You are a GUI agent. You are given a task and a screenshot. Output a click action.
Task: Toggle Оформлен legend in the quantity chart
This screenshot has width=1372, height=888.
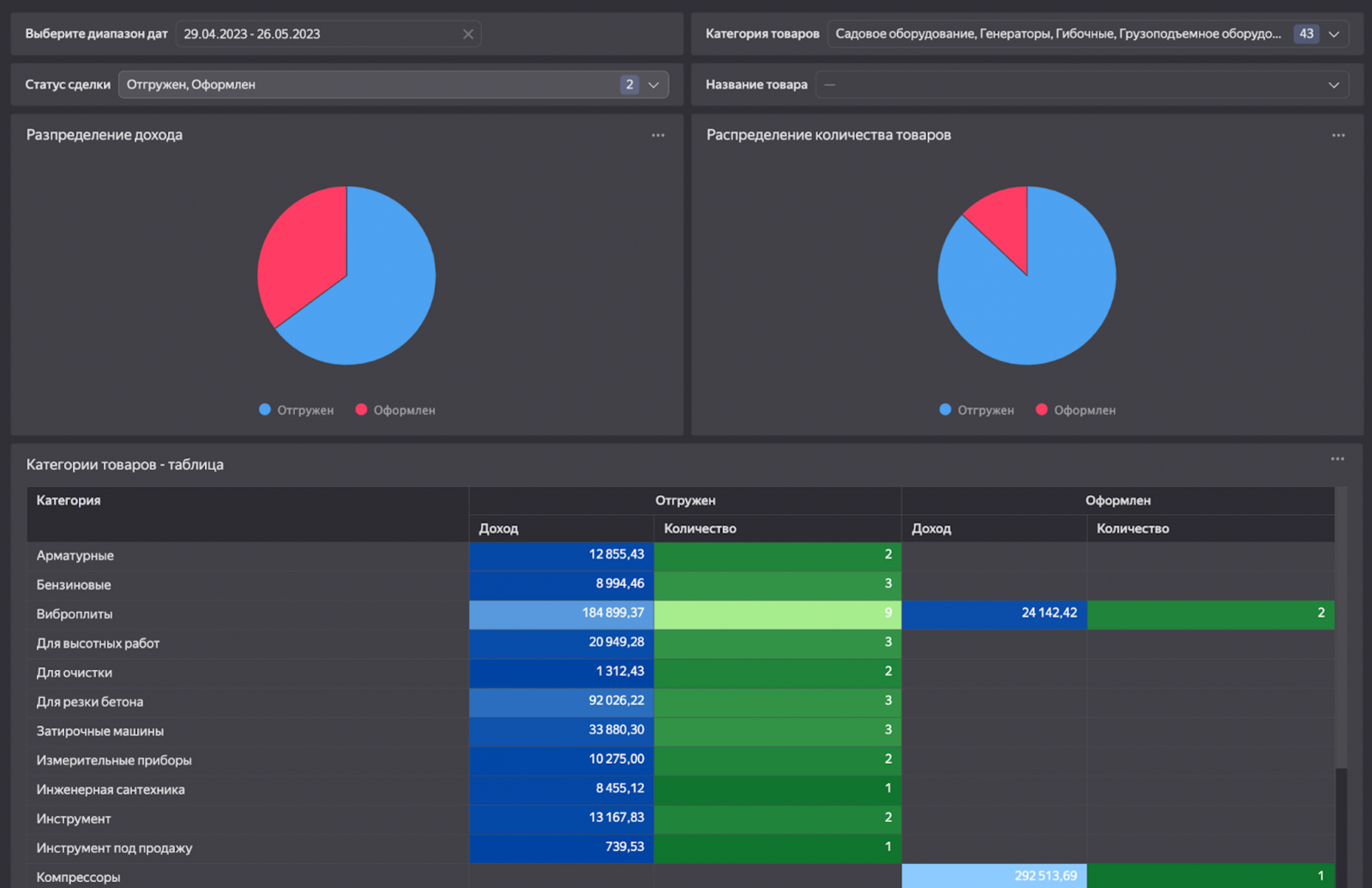(x=1076, y=410)
